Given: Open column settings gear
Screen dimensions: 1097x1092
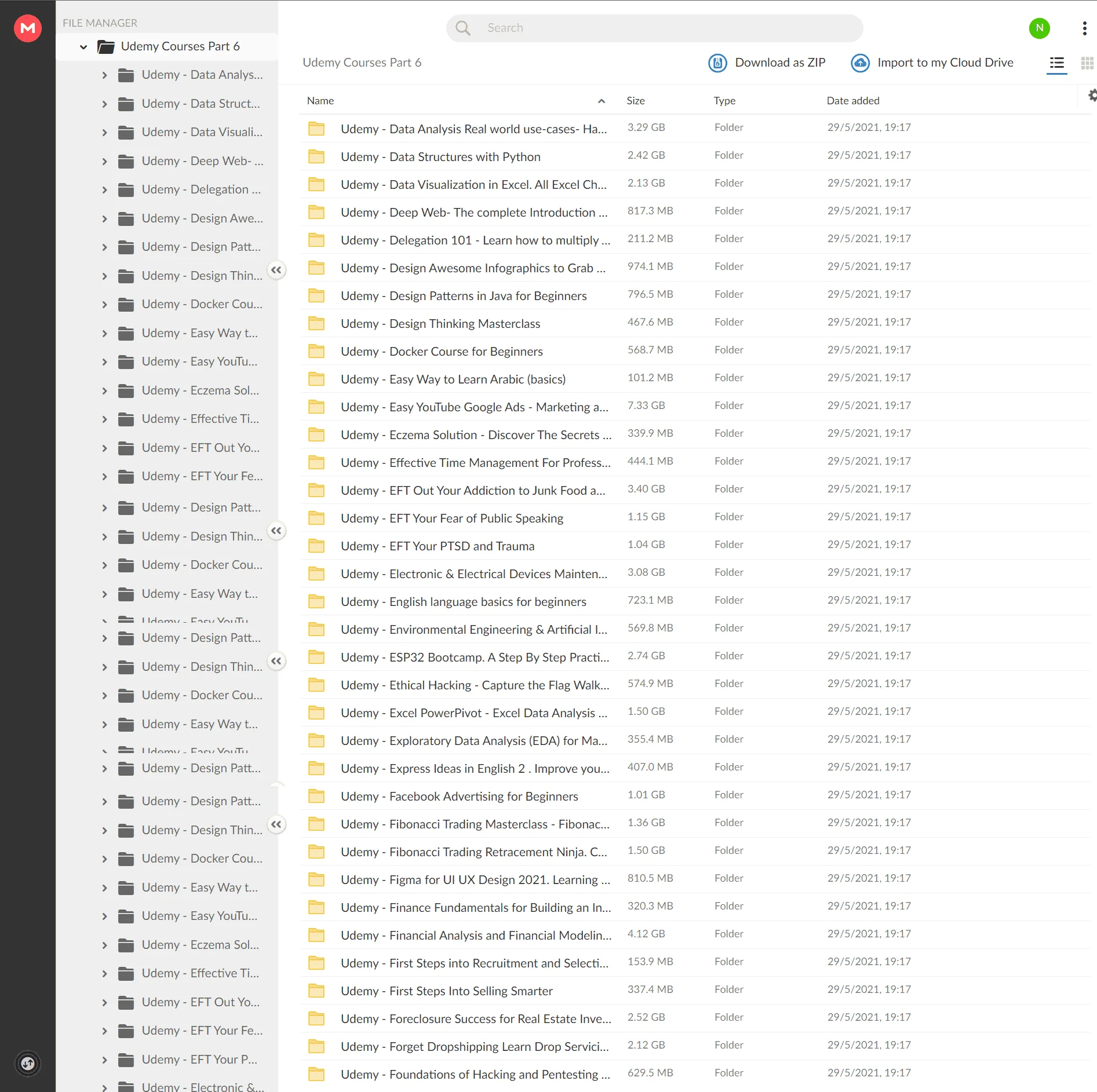Looking at the screenshot, I should tap(1092, 95).
